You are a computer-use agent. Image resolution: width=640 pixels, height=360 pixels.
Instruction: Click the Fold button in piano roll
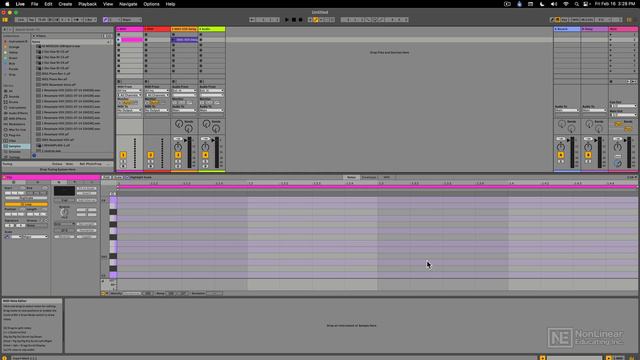(x=107, y=177)
